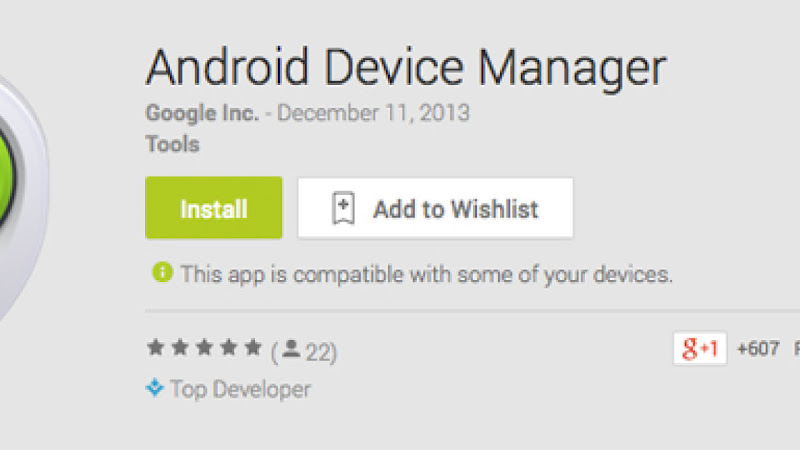Select the second rating star
Screen dimensions: 800x450
coord(180,347)
